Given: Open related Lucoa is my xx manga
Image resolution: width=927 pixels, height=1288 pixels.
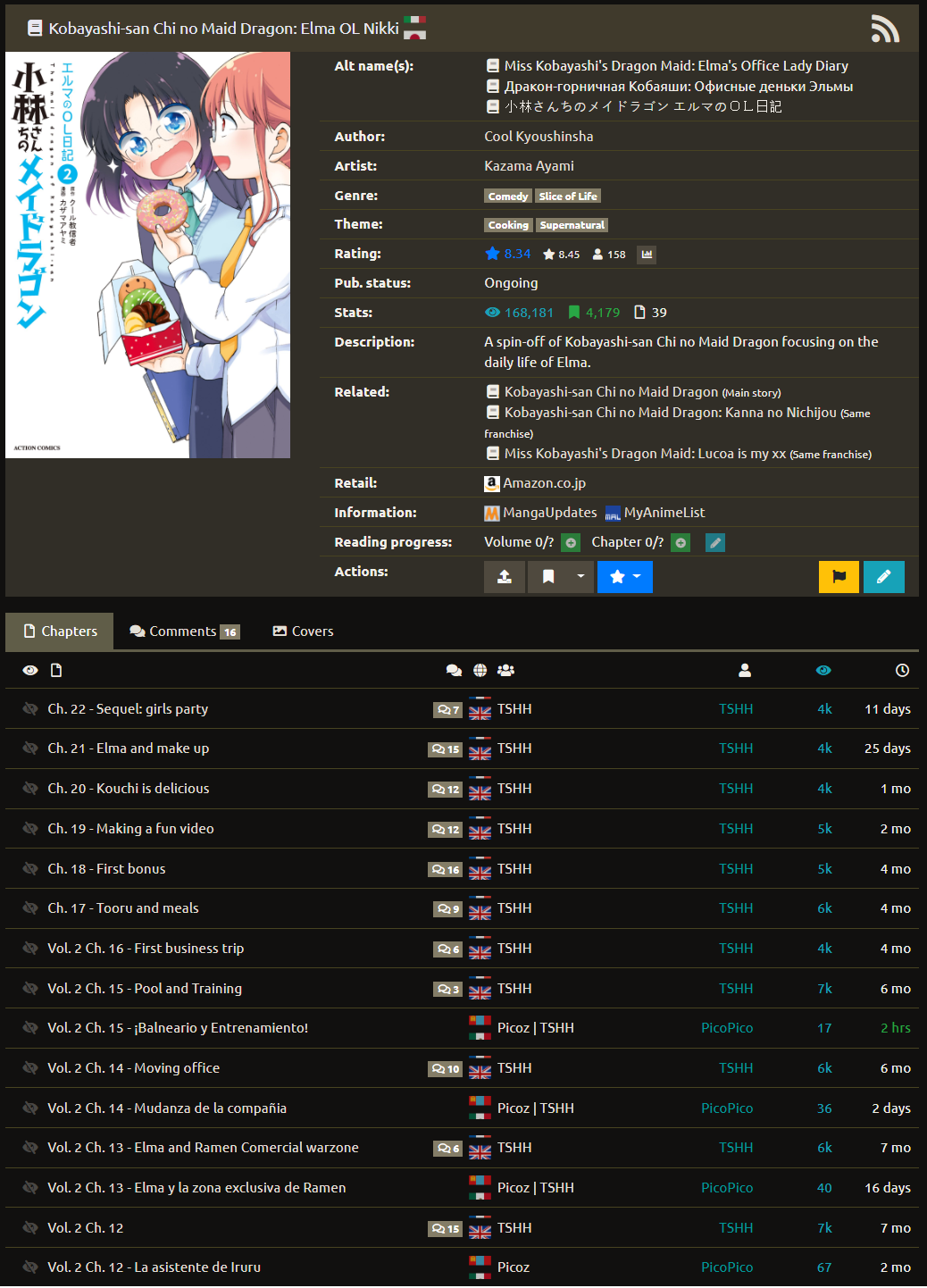Looking at the screenshot, I should (645, 454).
